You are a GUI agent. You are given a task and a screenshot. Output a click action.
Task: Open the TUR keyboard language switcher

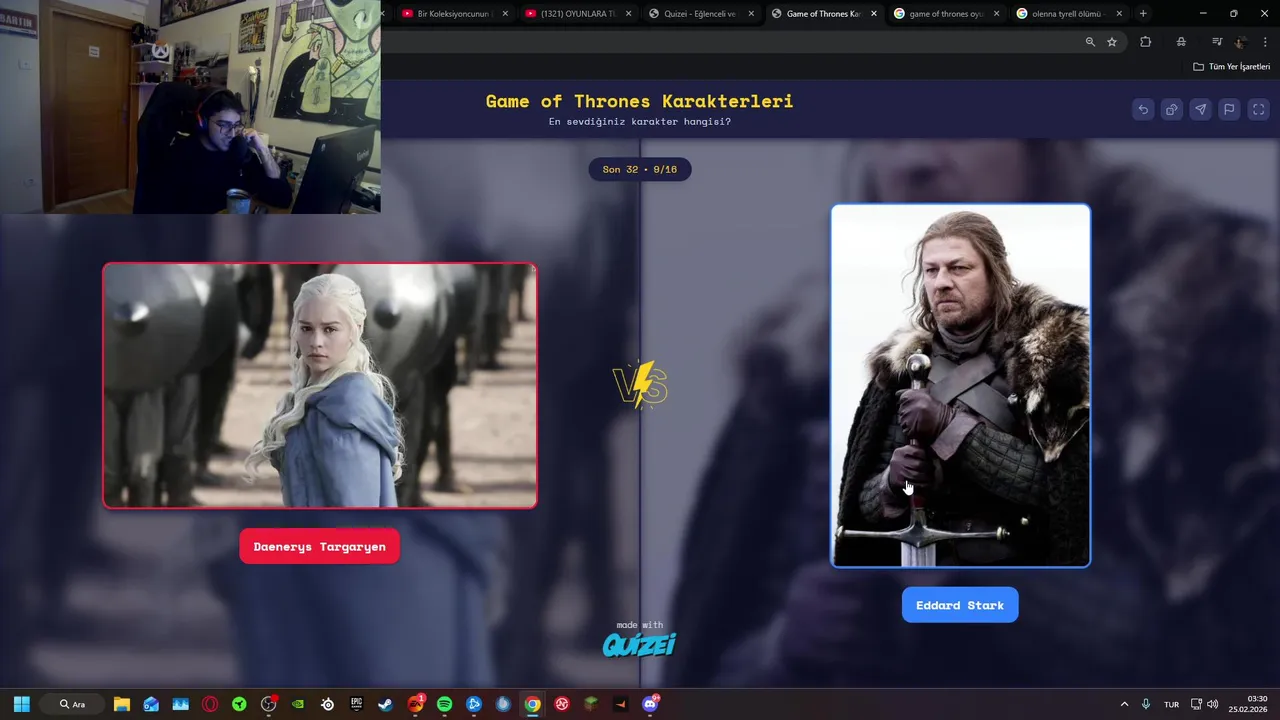coord(1171,704)
